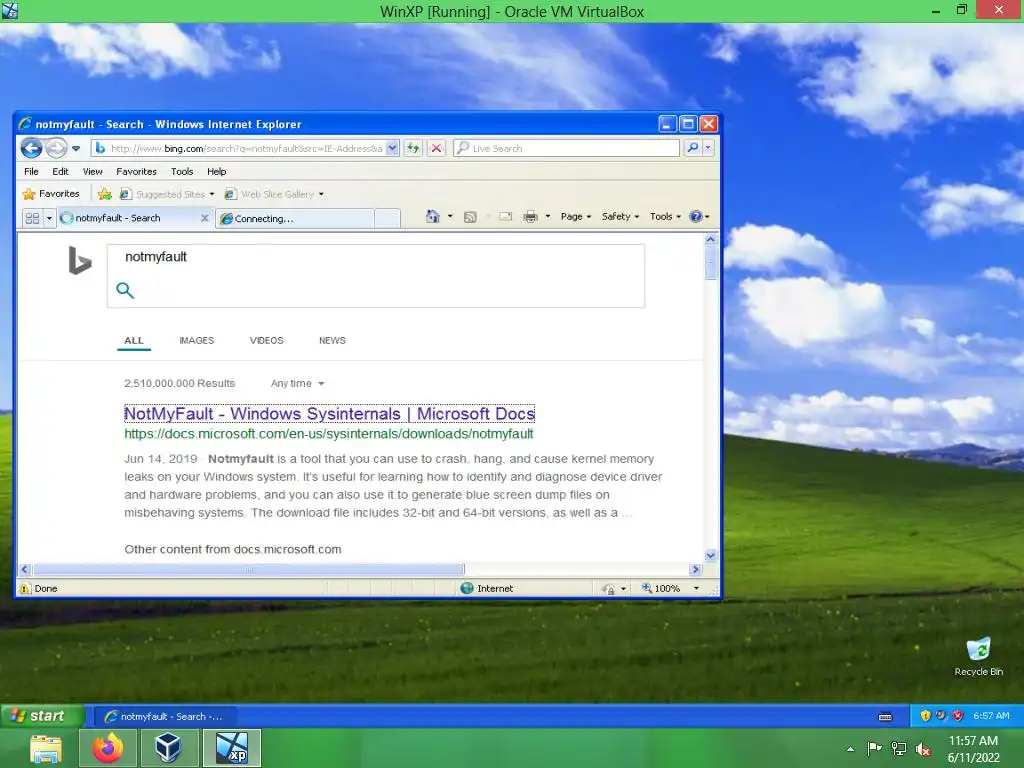
Task: Open Suggested Sites dropdown
Action: click(167, 194)
